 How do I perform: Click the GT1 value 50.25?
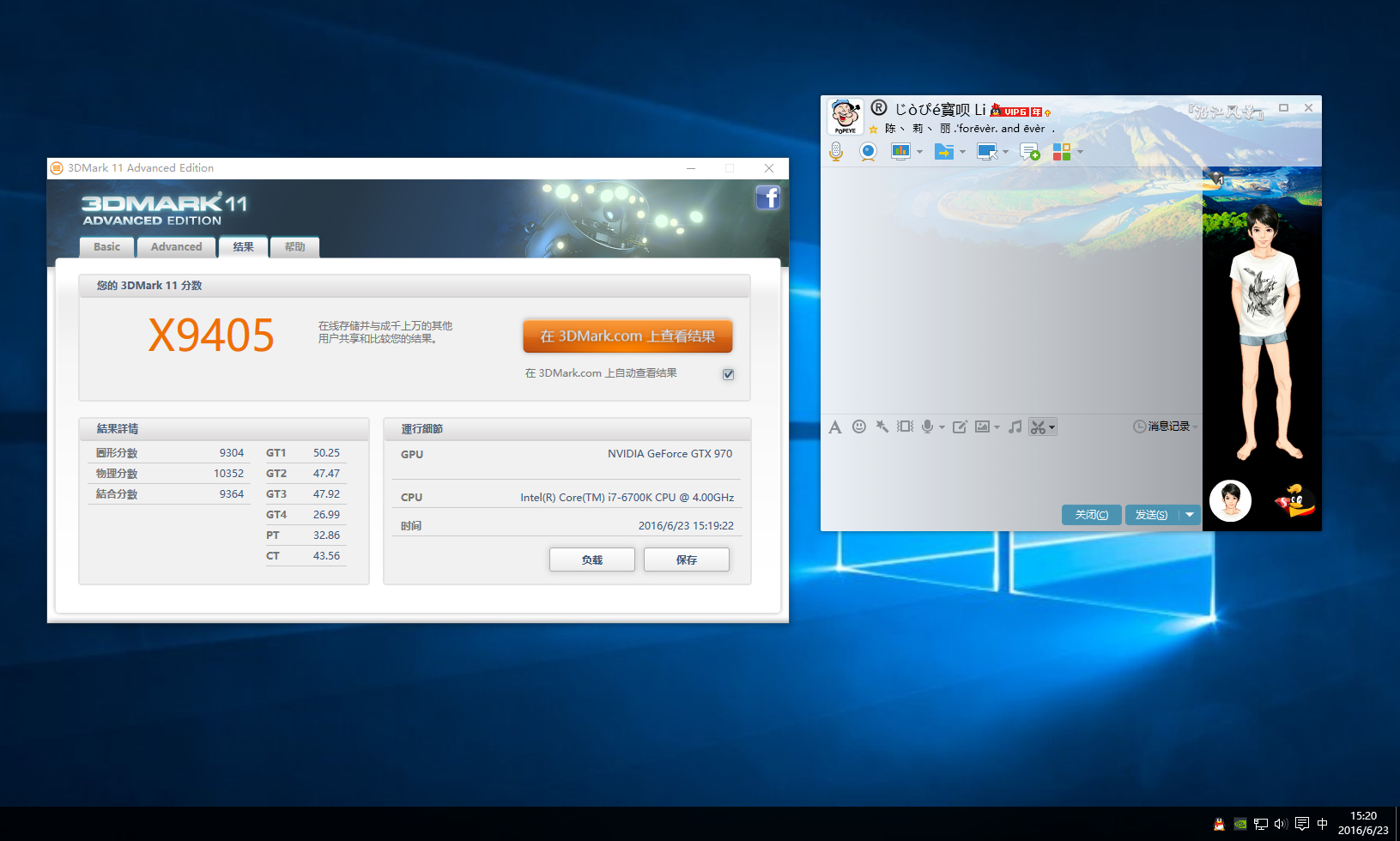point(326,453)
